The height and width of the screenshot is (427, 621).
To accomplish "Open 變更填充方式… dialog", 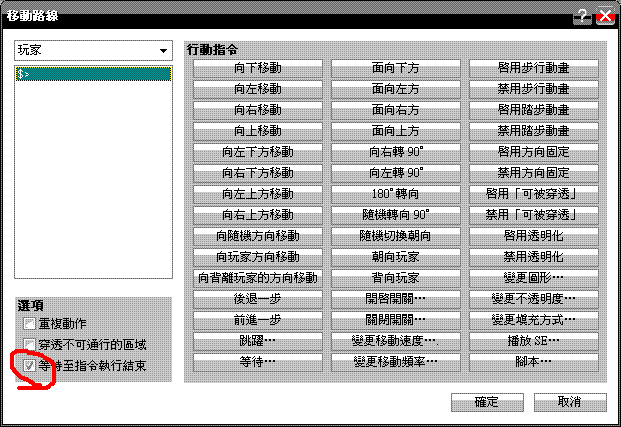I will tap(533, 320).
